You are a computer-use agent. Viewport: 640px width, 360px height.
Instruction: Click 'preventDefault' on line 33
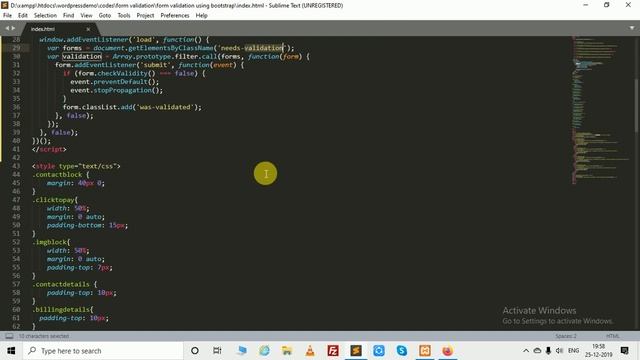point(120,82)
